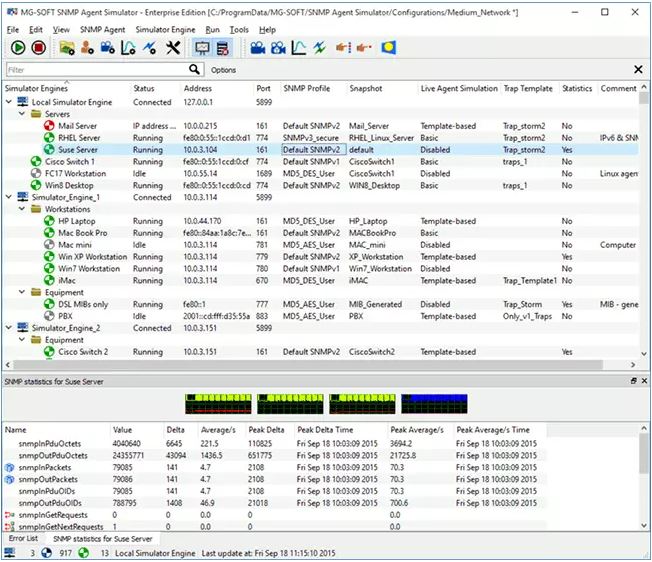652x562 pixels.
Task: Sort by Trap Template column header
Action: pyautogui.click(x=528, y=88)
